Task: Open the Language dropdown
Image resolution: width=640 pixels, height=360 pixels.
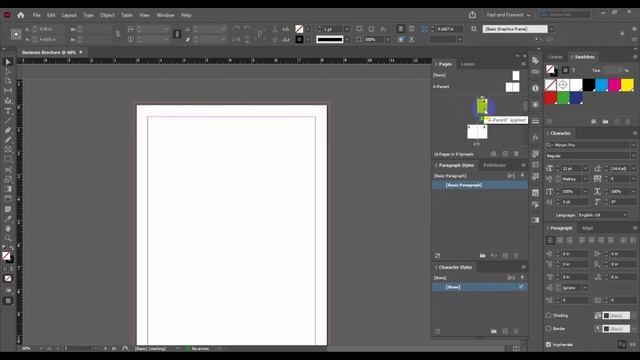Action: point(603,215)
